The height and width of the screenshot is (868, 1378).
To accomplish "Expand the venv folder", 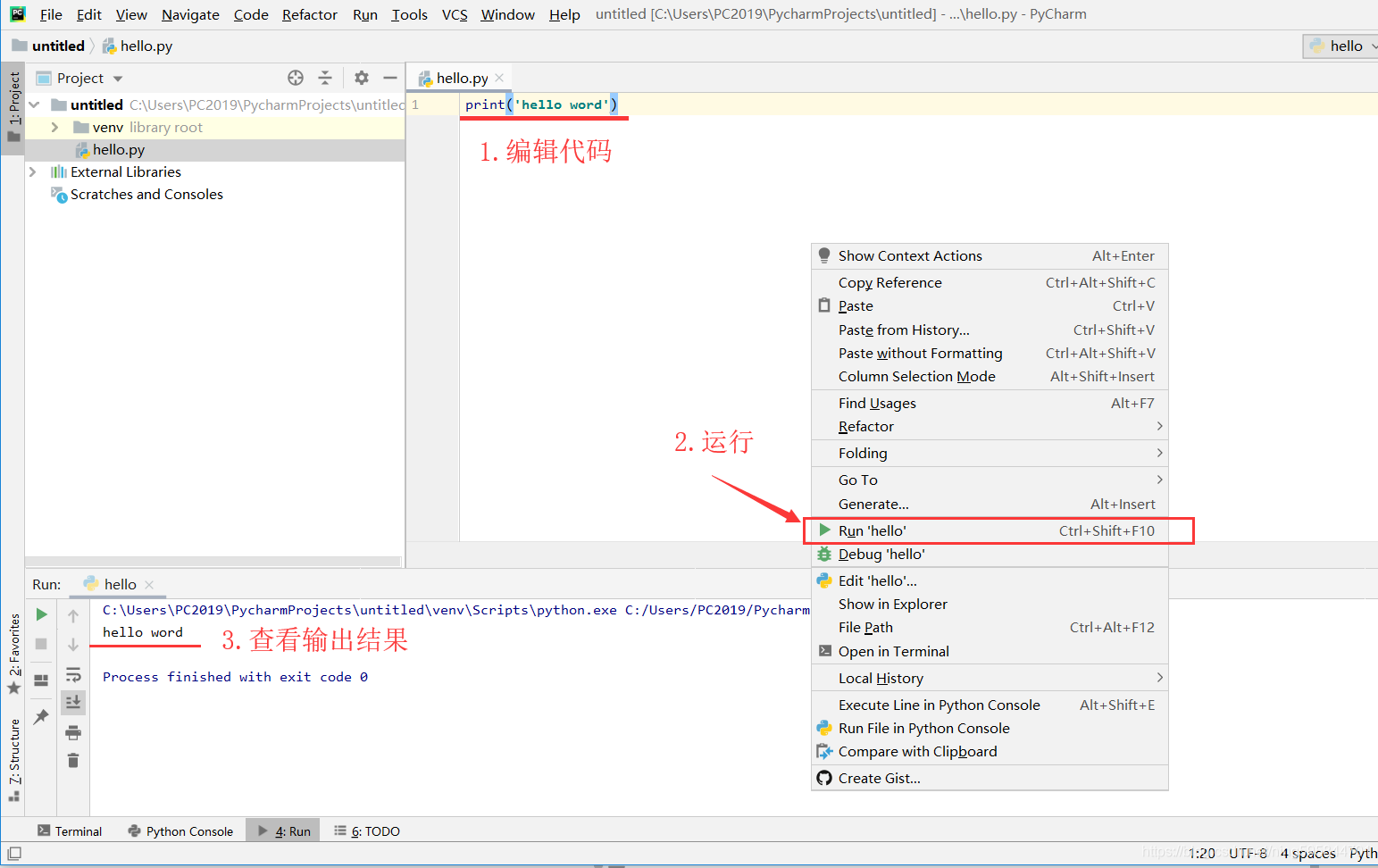I will coord(54,128).
